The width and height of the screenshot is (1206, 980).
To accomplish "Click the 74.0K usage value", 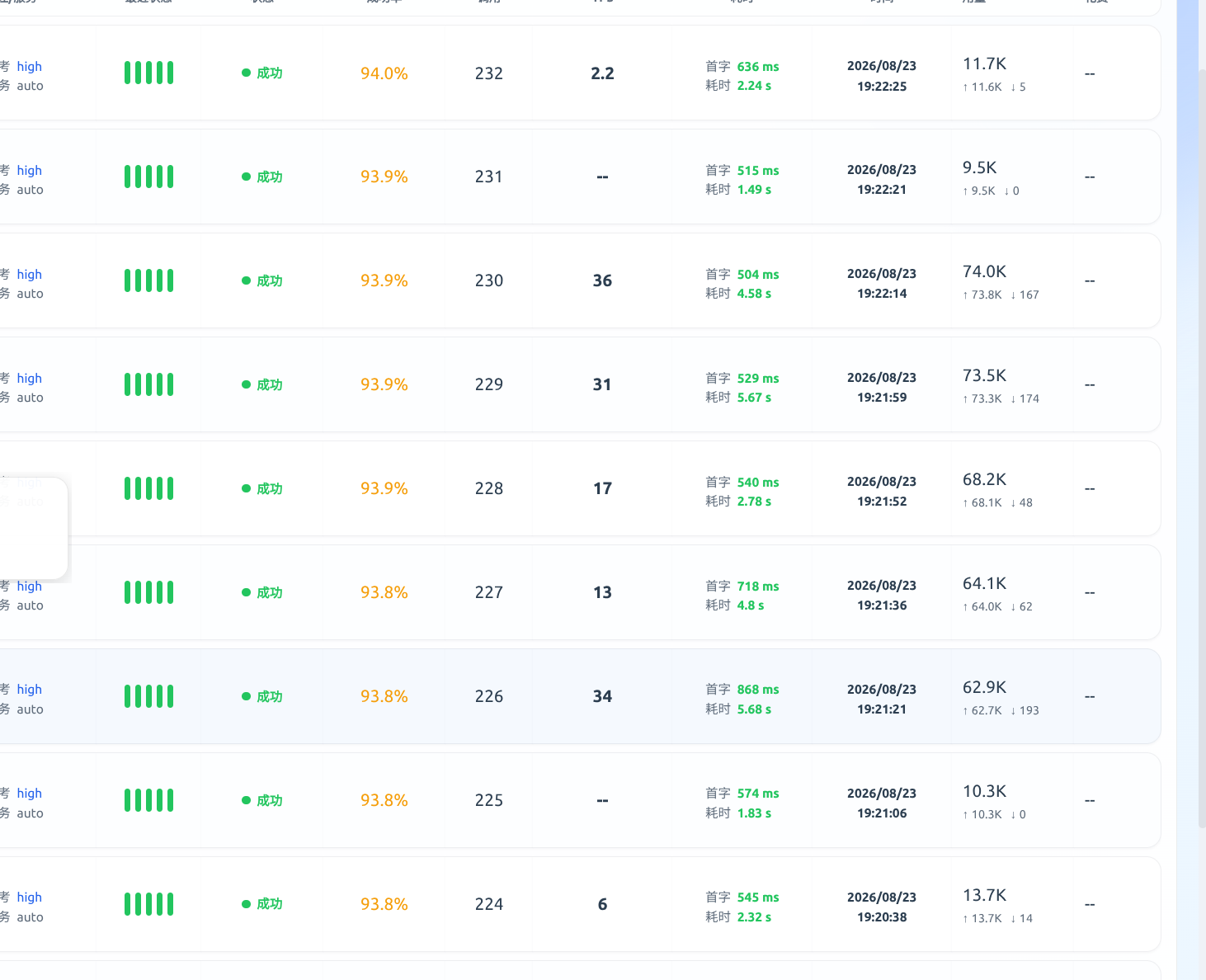I will coord(985,271).
